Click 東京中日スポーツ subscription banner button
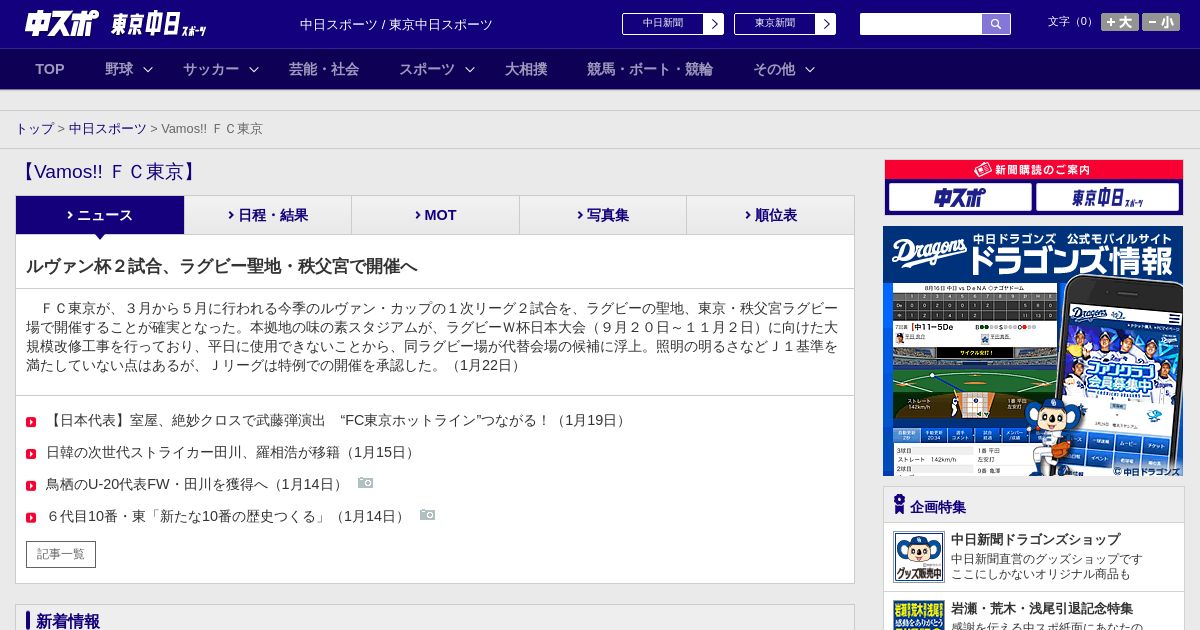 coord(1108,197)
